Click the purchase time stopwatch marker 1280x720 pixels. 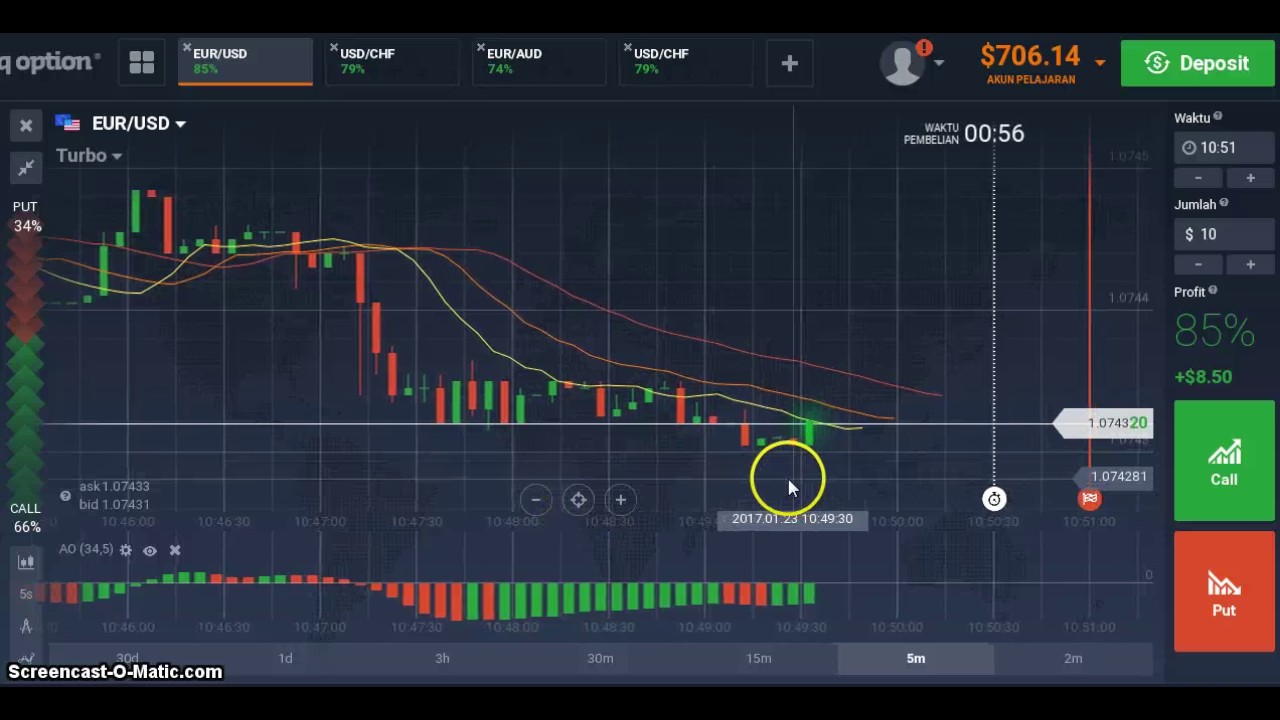point(994,499)
